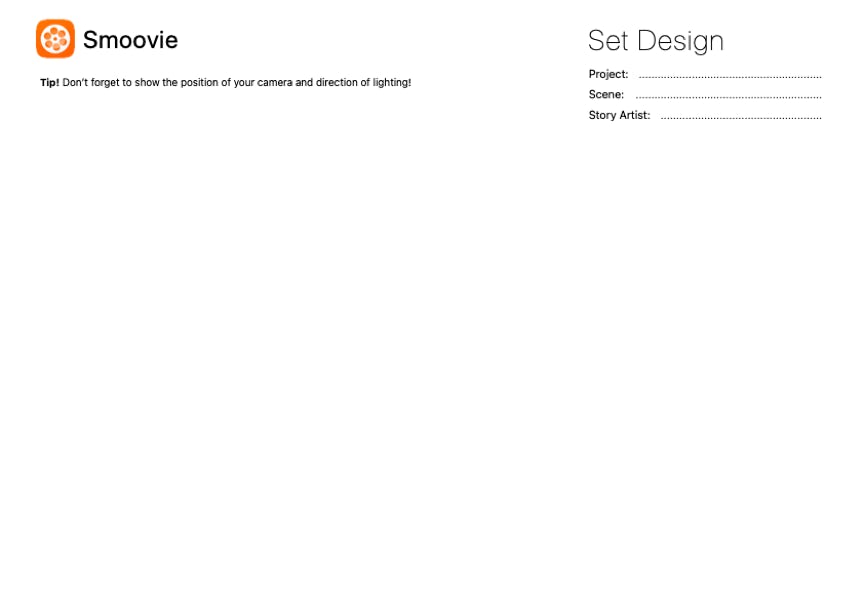864x610 pixels.
Task: Click the Story Artist dotted entry line
Action: tap(741, 117)
